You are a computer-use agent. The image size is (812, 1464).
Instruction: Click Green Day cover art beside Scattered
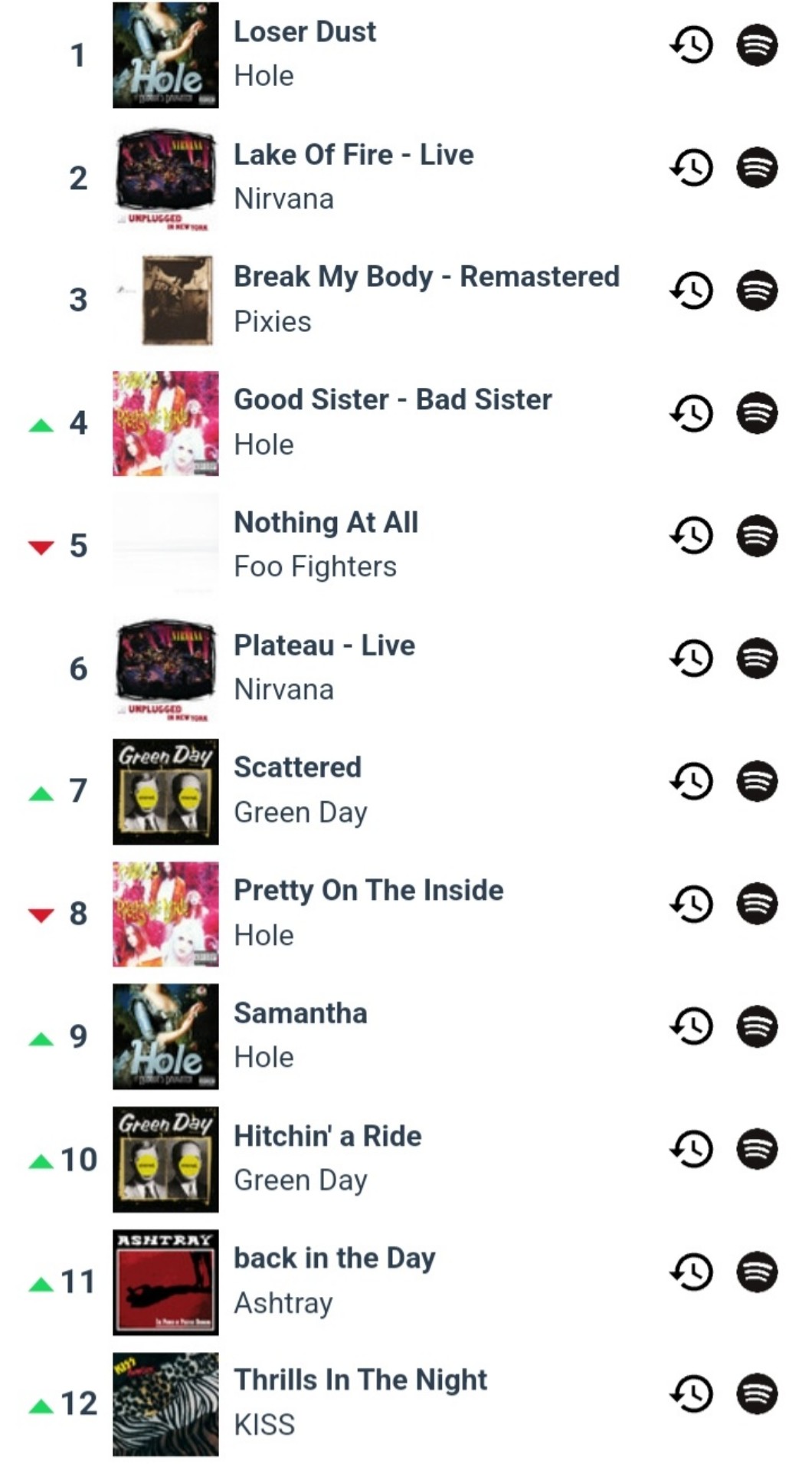(x=165, y=792)
